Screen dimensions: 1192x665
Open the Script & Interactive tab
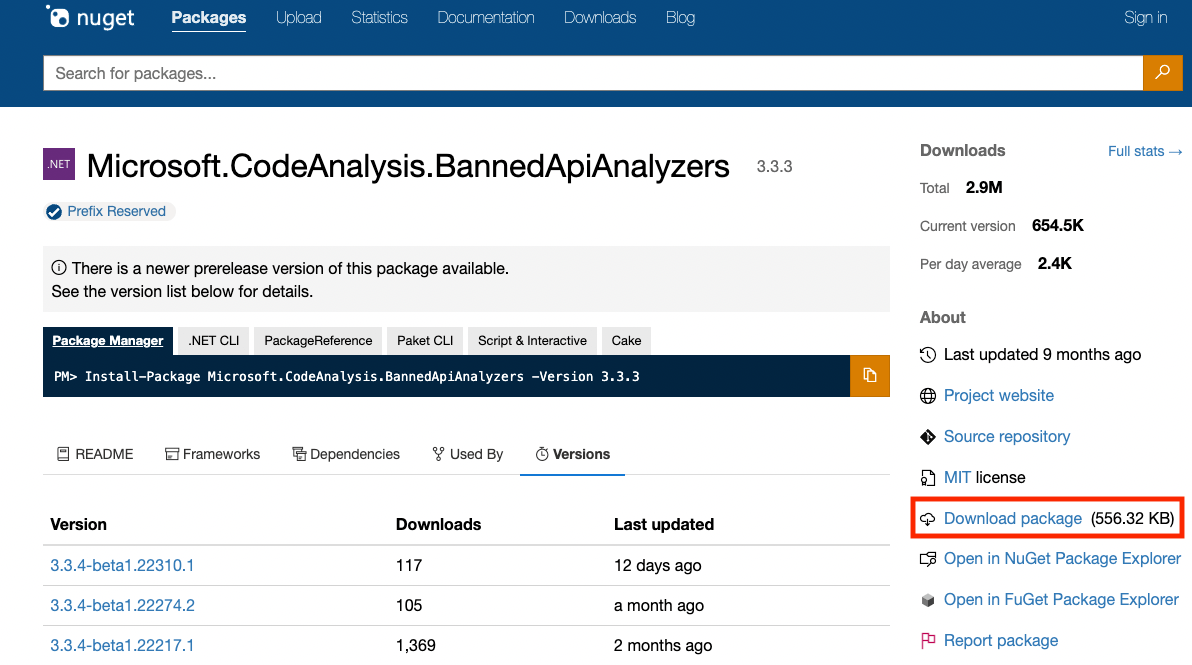click(532, 340)
